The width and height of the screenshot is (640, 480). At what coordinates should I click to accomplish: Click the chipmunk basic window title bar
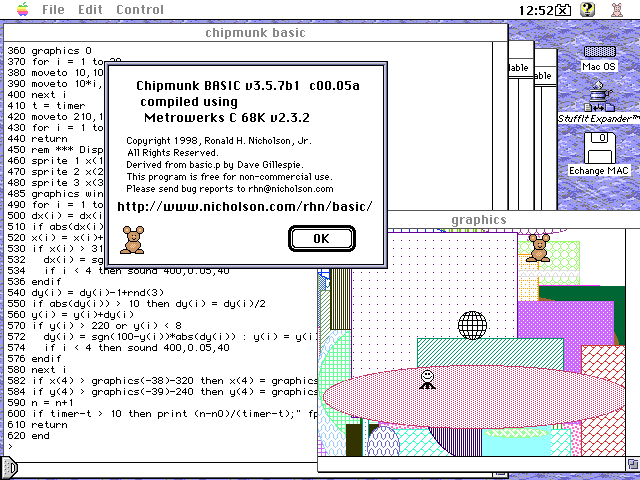[256, 33]
